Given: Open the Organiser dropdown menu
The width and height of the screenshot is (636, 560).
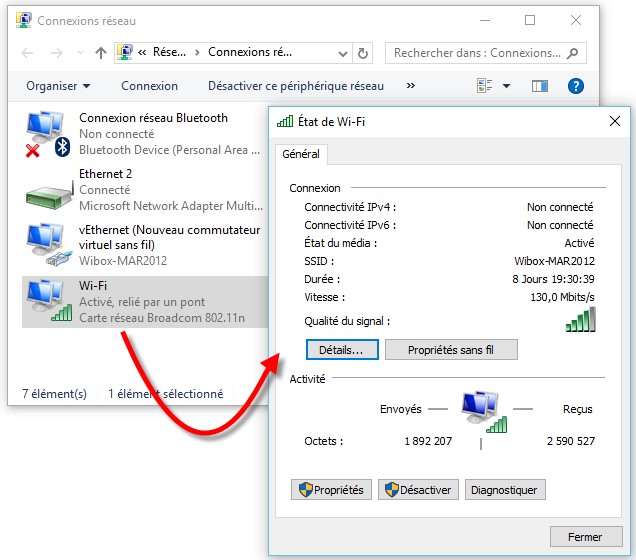Looking at the screenshot, I should pos(57,86).
